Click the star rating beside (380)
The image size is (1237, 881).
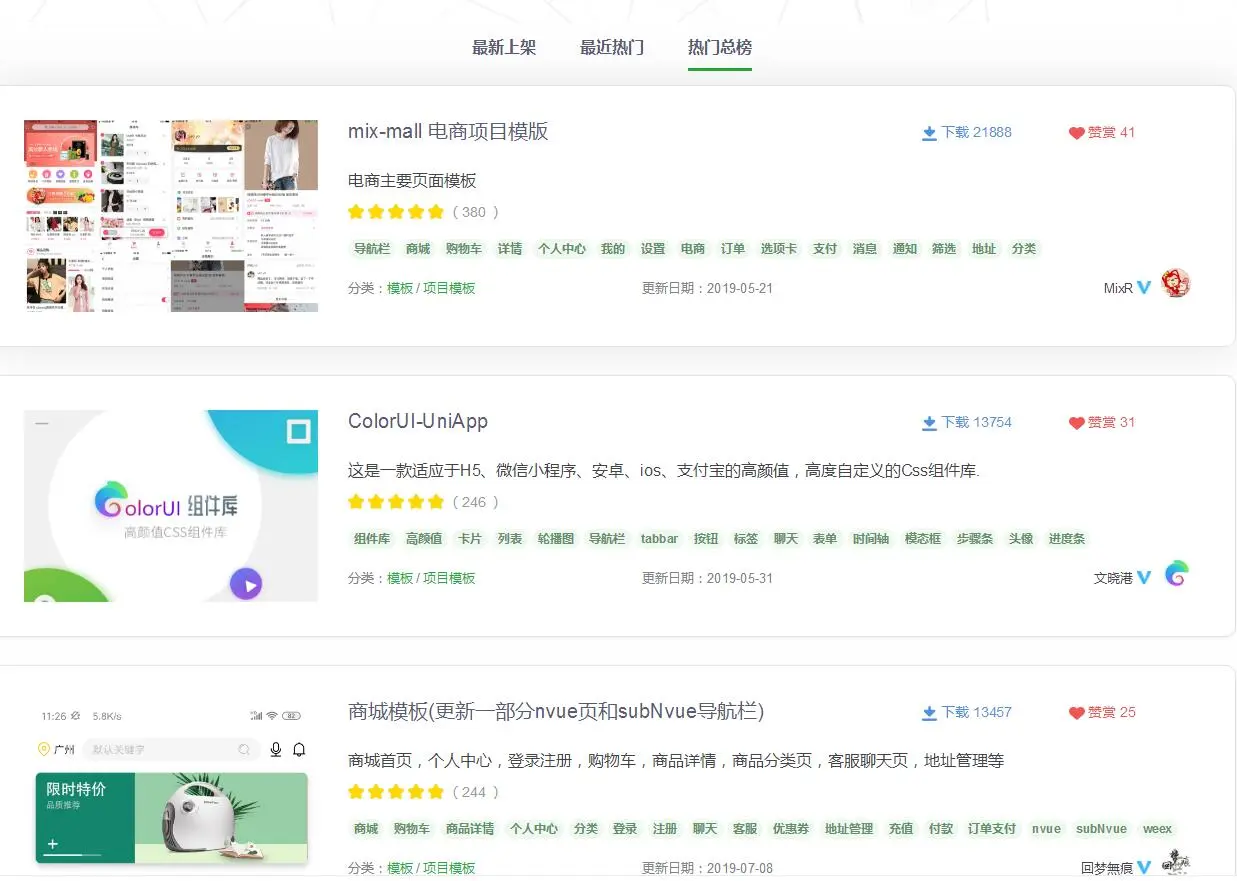(x=396, y=212)
